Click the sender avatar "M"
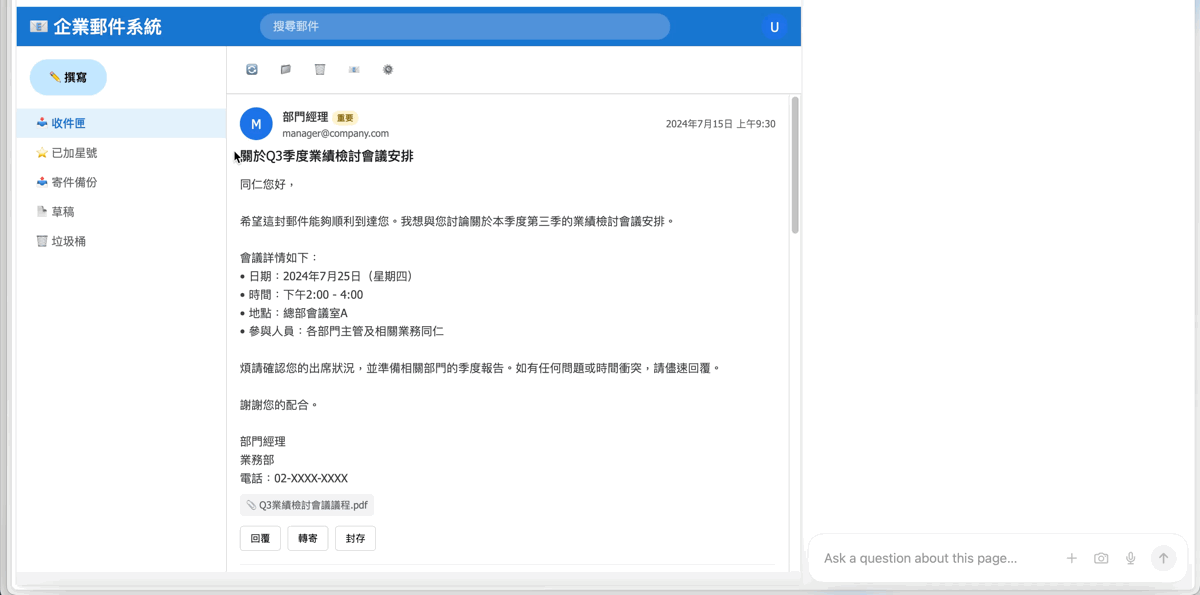The width and height of the screenshot is (1200, 595). click(x=256, y=124)
